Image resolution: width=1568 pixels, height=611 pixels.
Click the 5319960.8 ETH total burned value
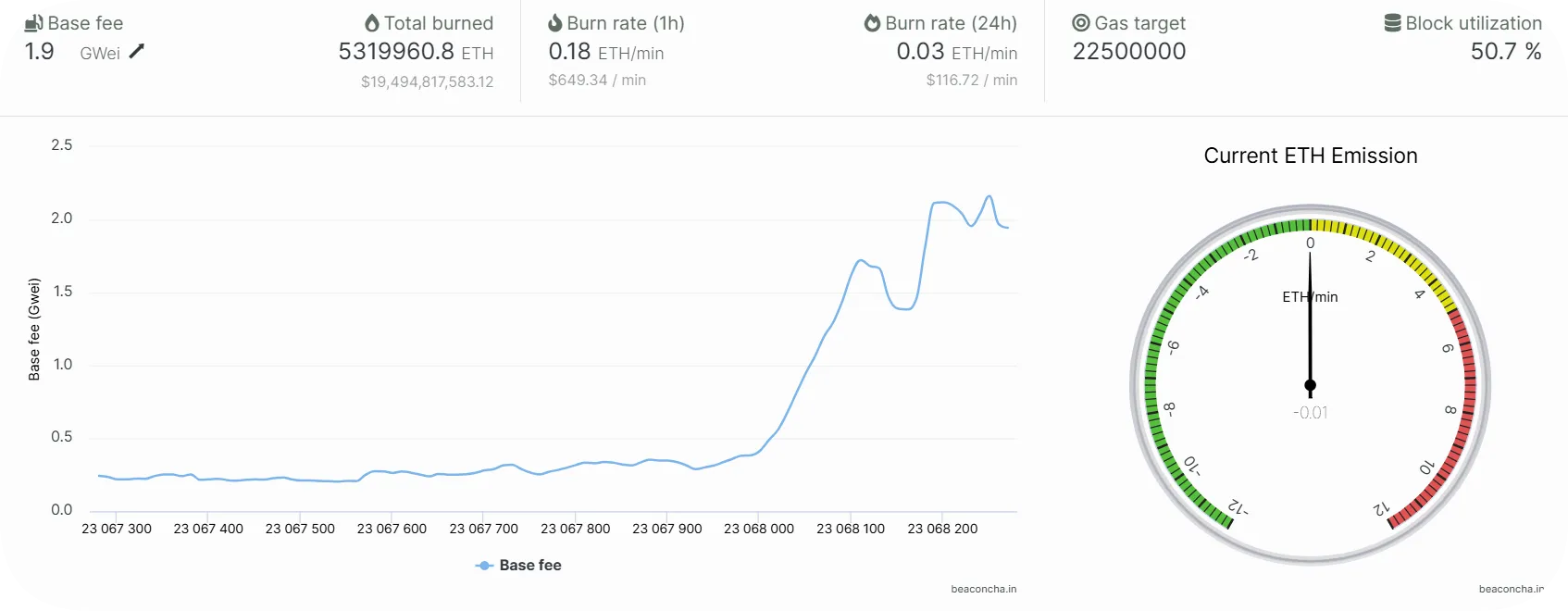point(416,52)
